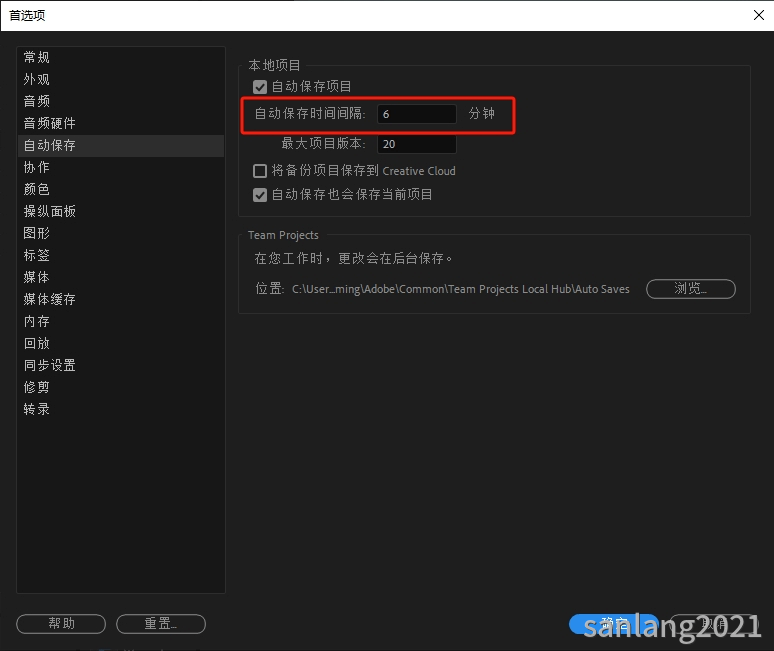774x651 pixels.
Task: Select the 转录 category
Action: (120, 409)
